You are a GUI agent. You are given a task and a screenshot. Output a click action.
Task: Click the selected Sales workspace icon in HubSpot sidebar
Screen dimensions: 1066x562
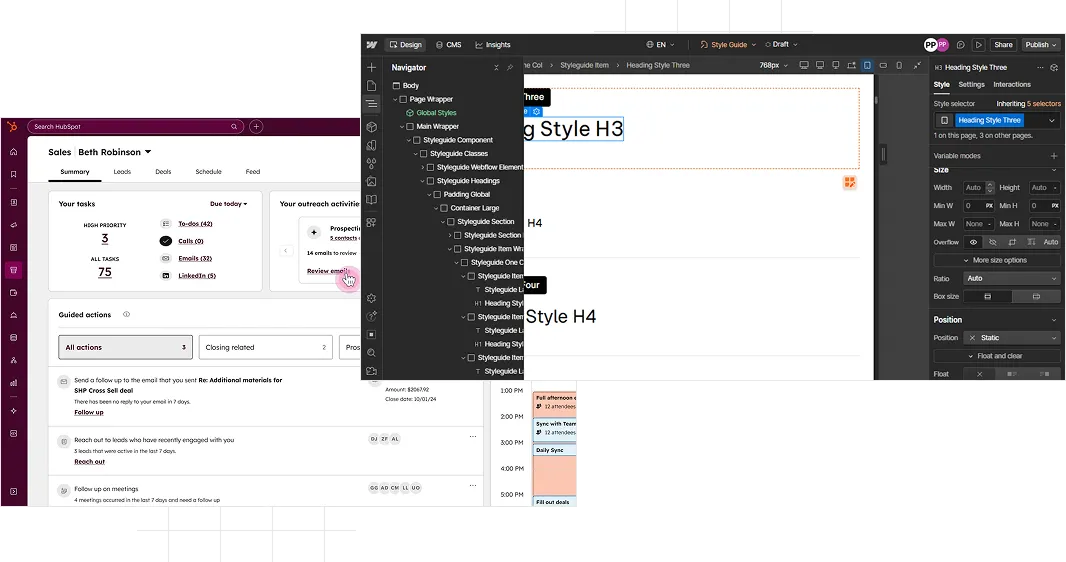[14, 270]
